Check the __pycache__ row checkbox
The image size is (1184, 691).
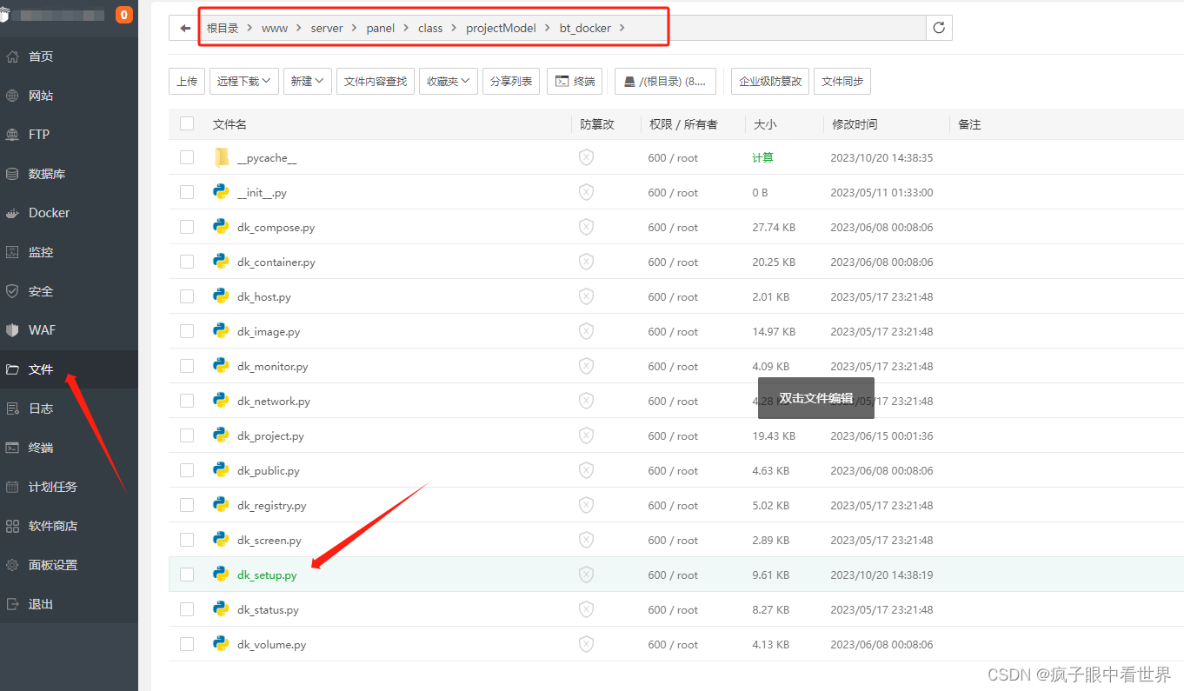click(x=187, y=157)
